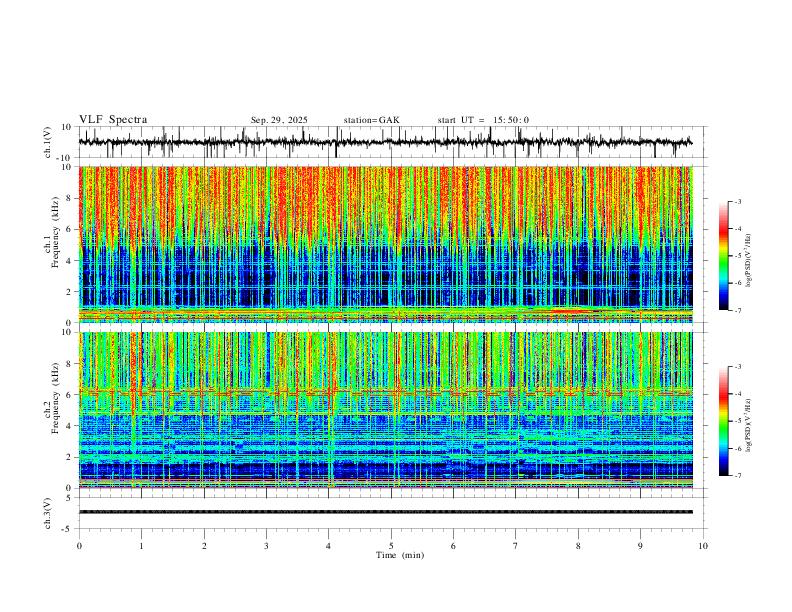
Task: Click the lower colorbar log(PSD) unit label
Action: pos(748,425)
